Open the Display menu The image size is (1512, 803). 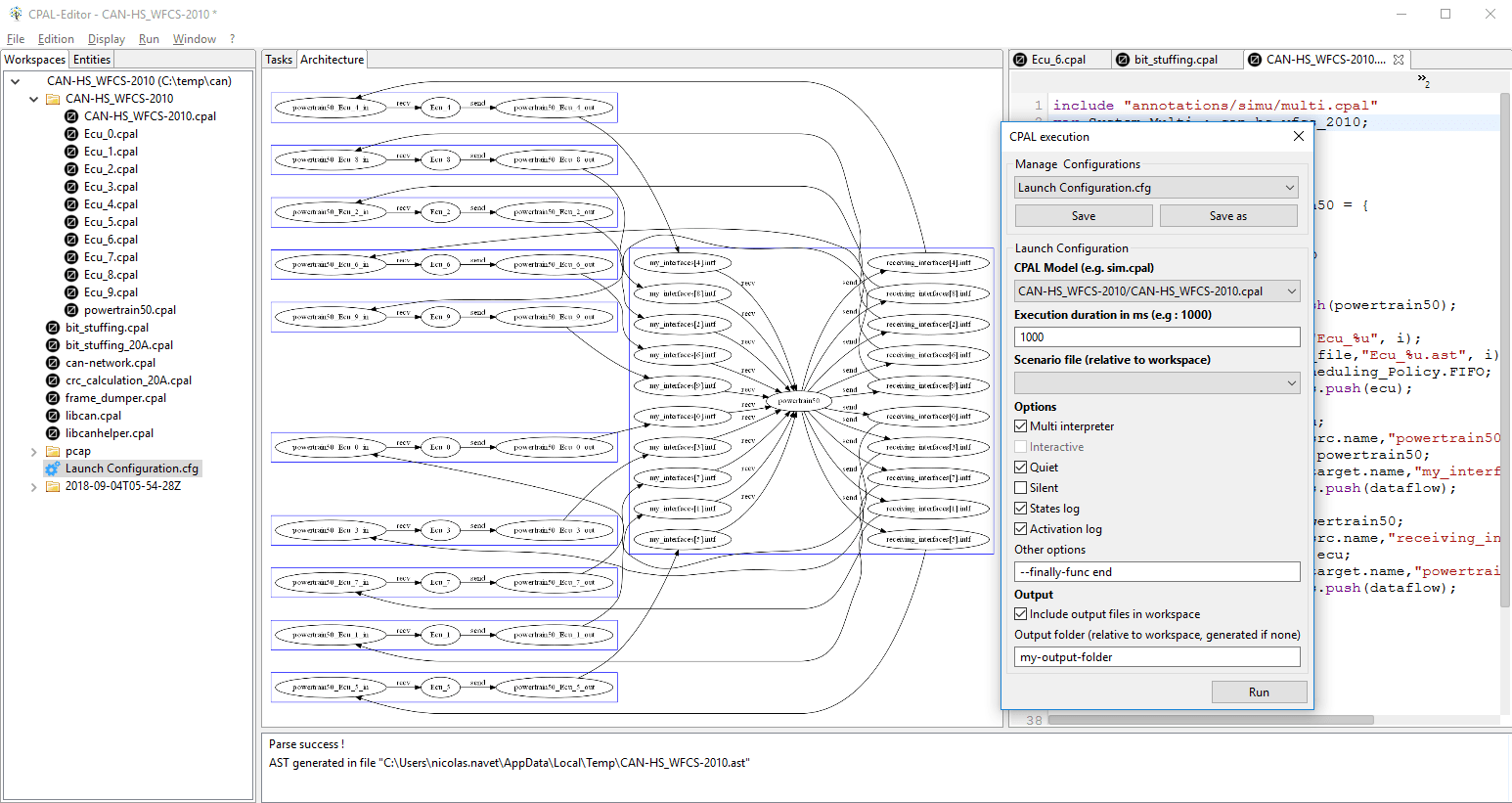(107, 39)
